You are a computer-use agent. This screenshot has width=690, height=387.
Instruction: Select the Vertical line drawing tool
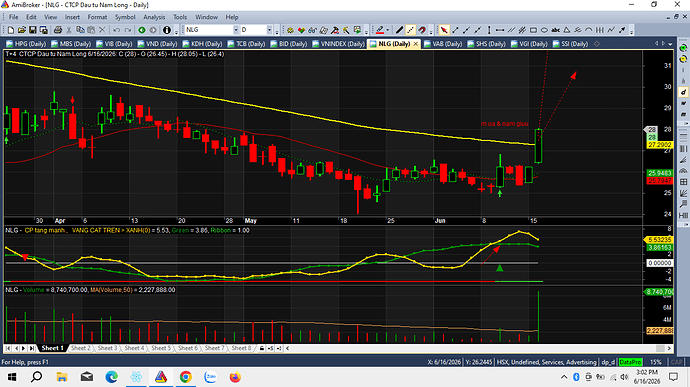click(489, 30)
